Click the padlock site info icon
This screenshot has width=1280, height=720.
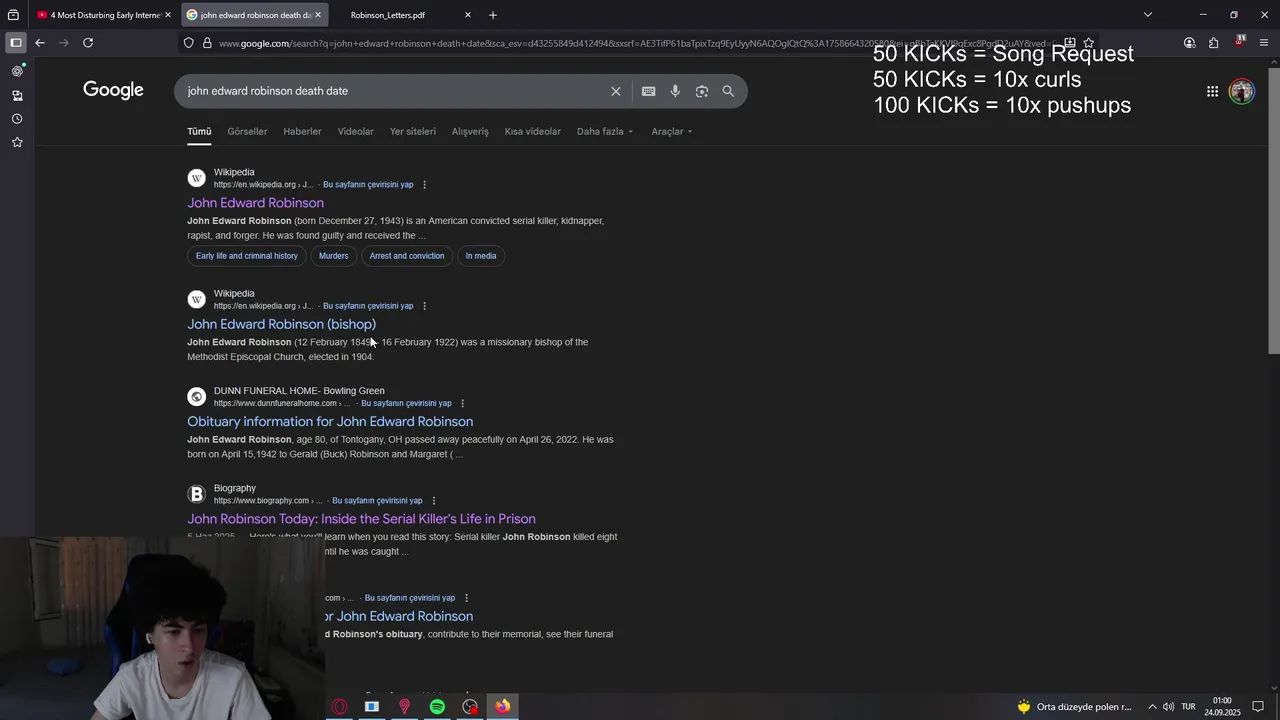[207, 43]
